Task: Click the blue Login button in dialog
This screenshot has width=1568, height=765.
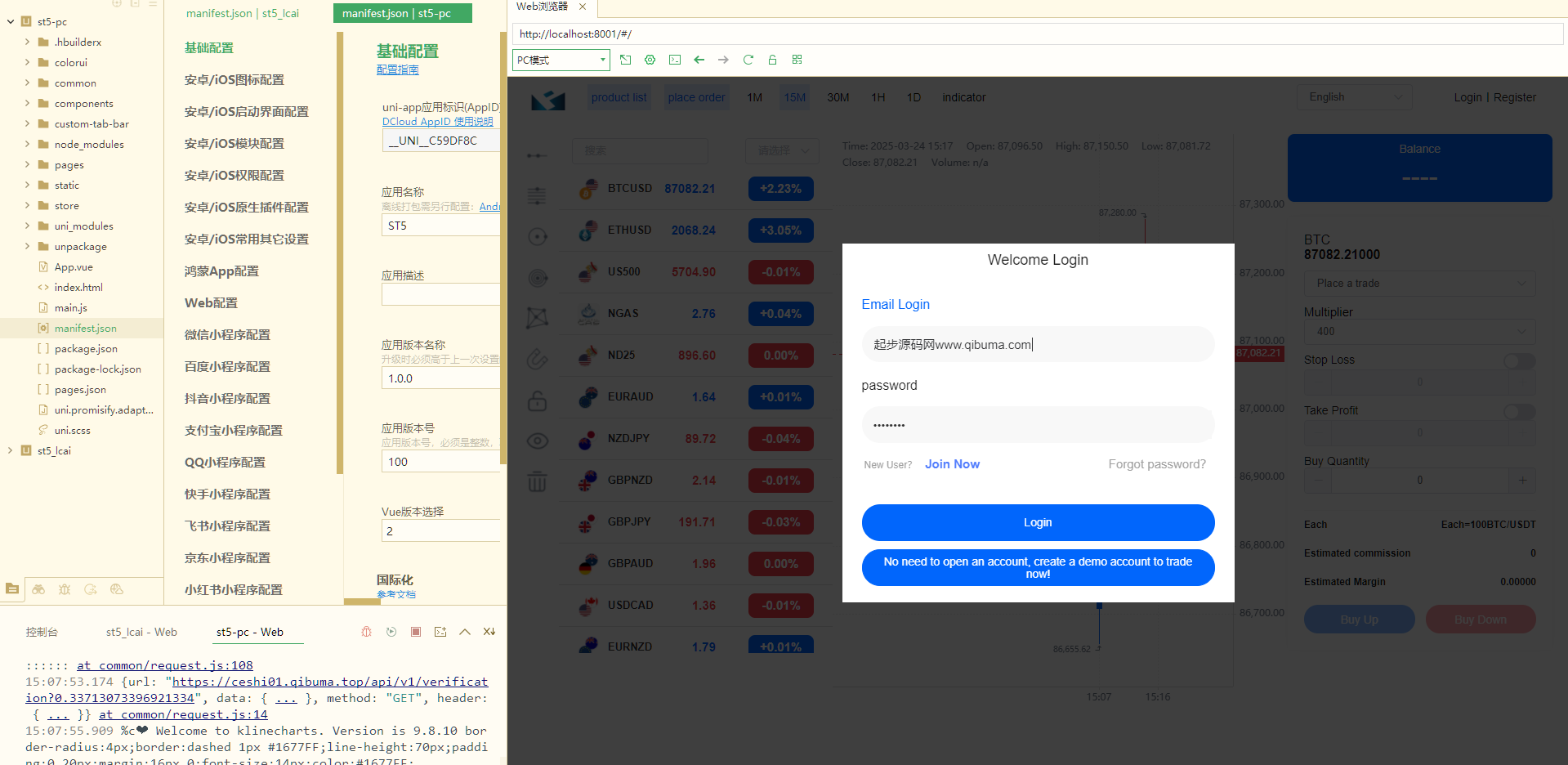Action: [1038, 522]
